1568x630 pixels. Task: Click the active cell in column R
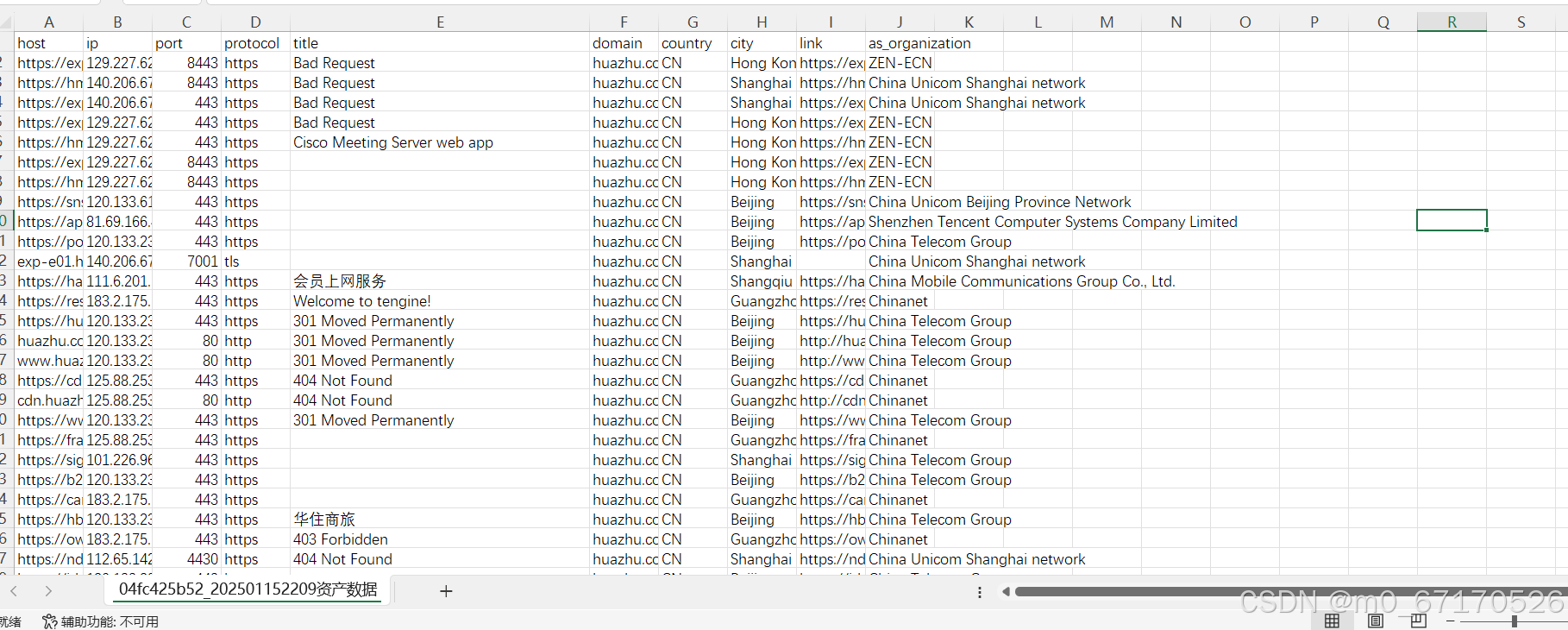[1452, 220]
